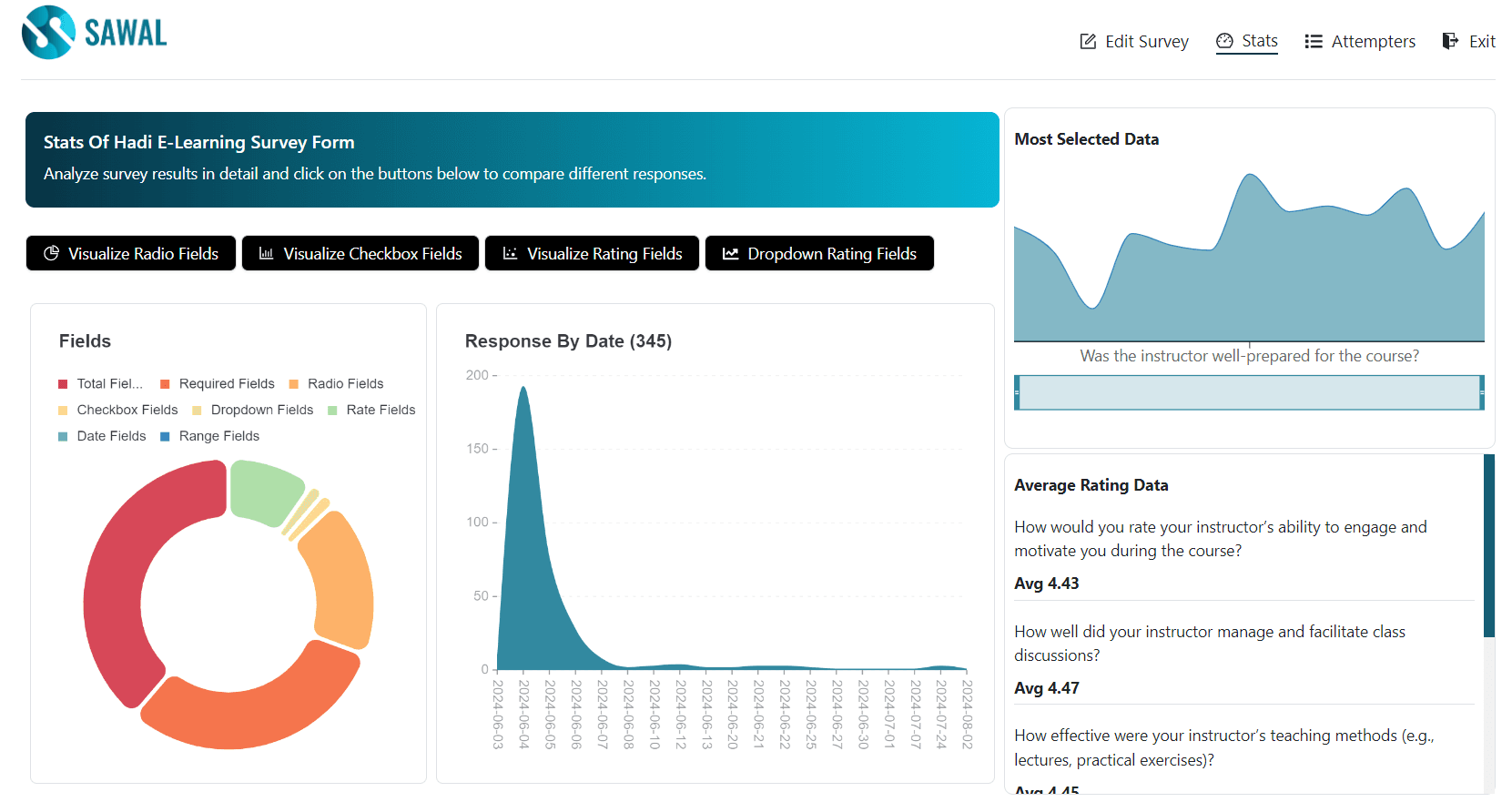
Task: Click the scatter icon on Visualize Rating Fields
Action: (511, 253)
